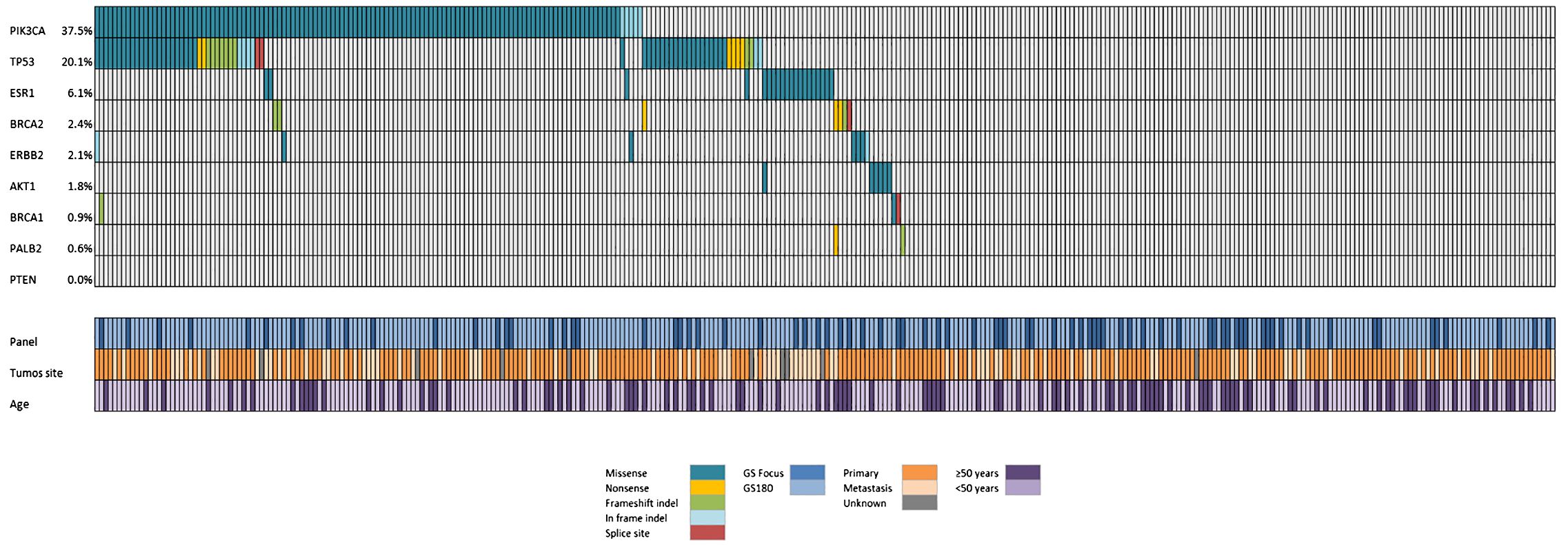This screenshot has height=545, width=1568.
Task: Click the widest missense block in AKT1 row
Action: click(x=881, y=178)
